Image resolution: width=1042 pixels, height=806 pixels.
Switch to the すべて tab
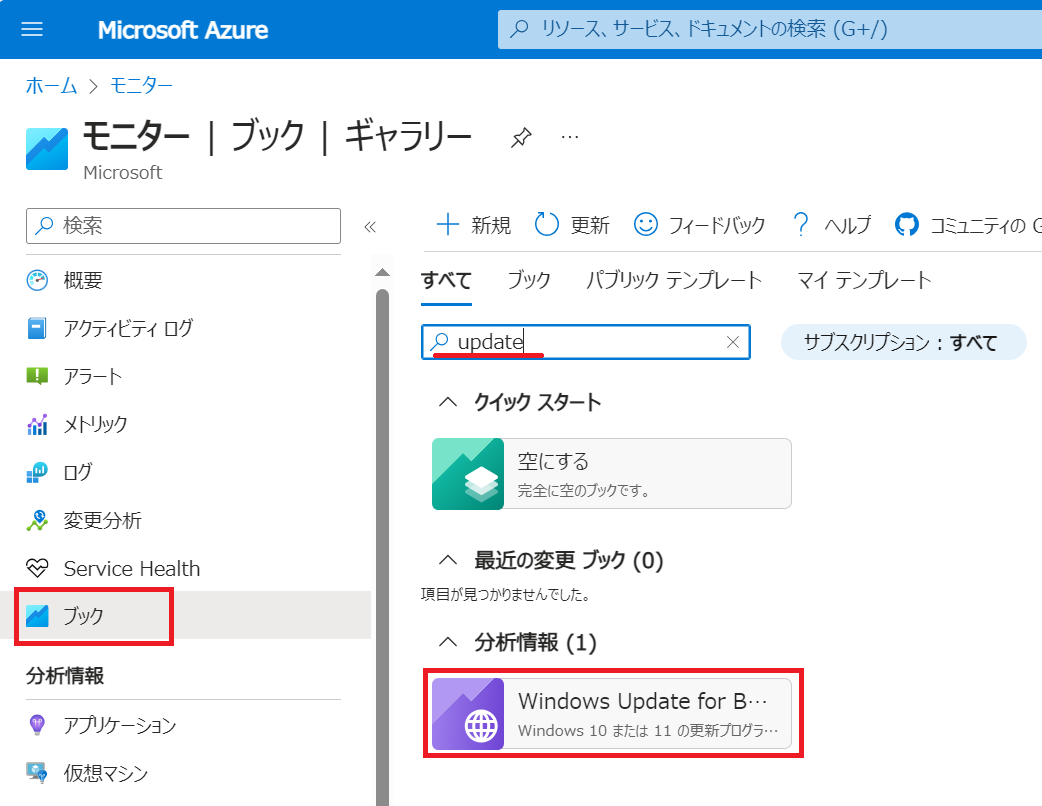447,280
